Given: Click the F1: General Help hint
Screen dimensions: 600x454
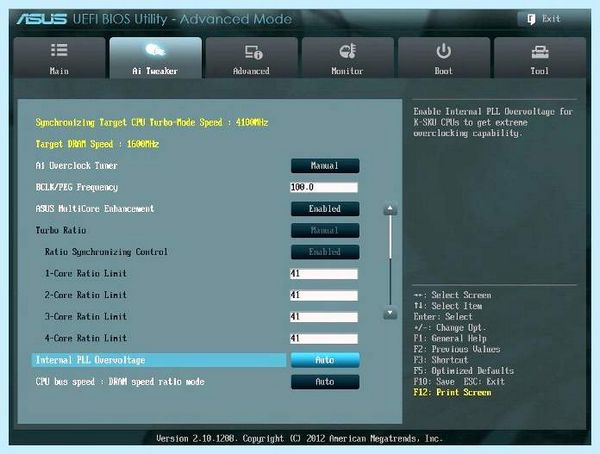Looking at the screenshot, I should (450, 338).
